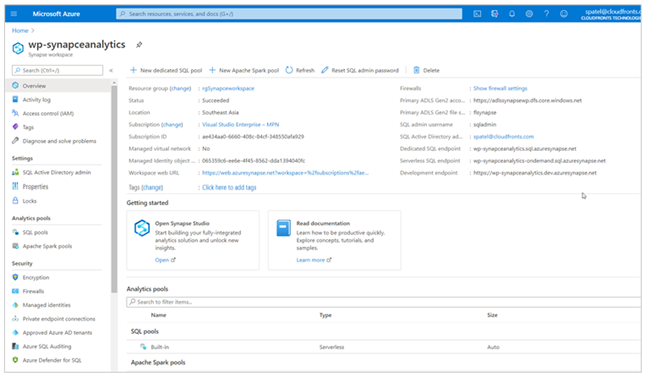645x375 pixels.
Task: Pin the wp-synapceanalytics workspace
Action: tap(139, 45)
